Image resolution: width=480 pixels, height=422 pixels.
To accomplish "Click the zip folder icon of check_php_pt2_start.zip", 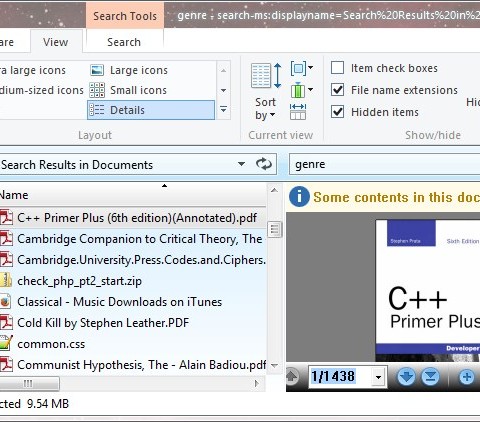I will 6,281.
